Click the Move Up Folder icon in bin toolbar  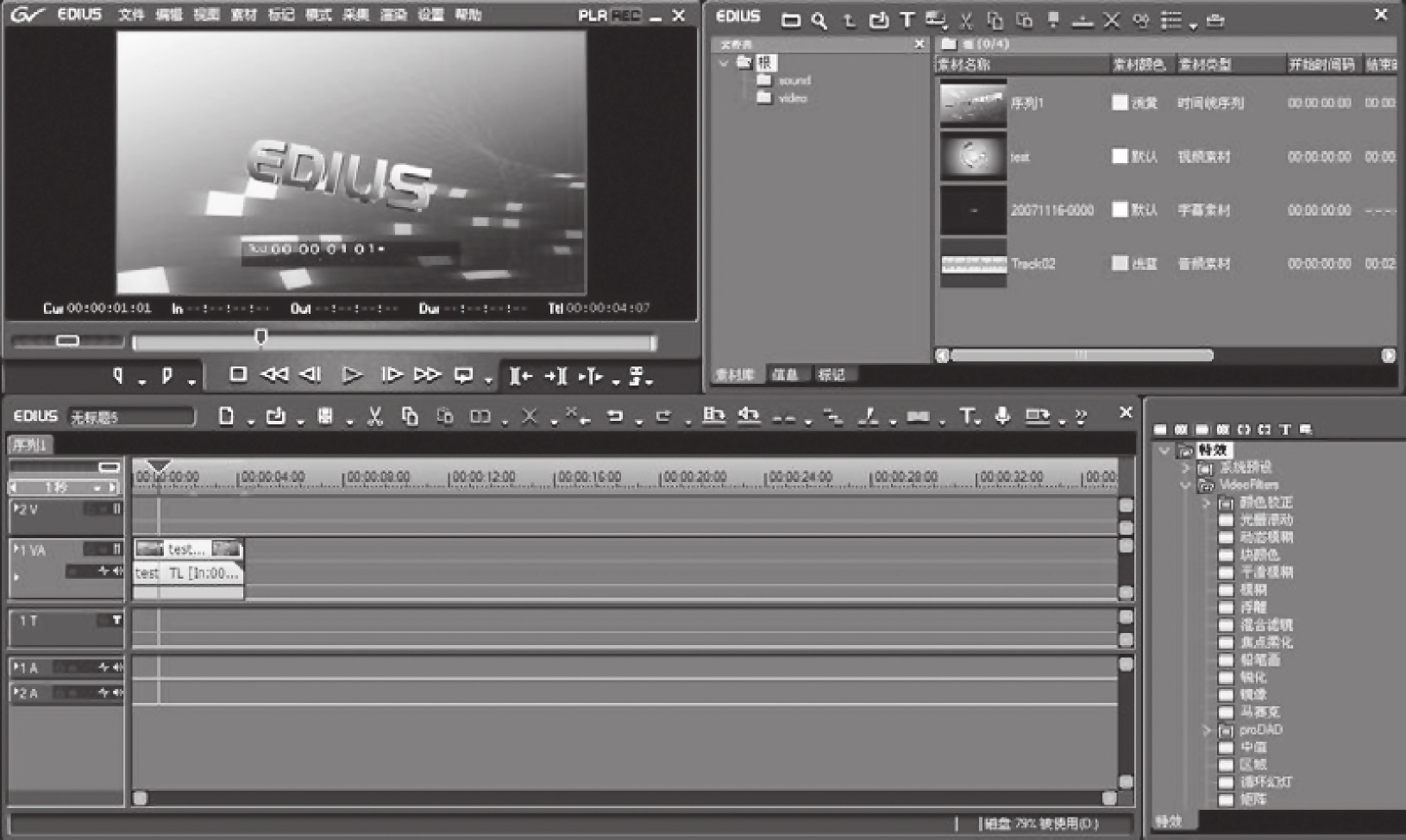(x=850, y=21)
